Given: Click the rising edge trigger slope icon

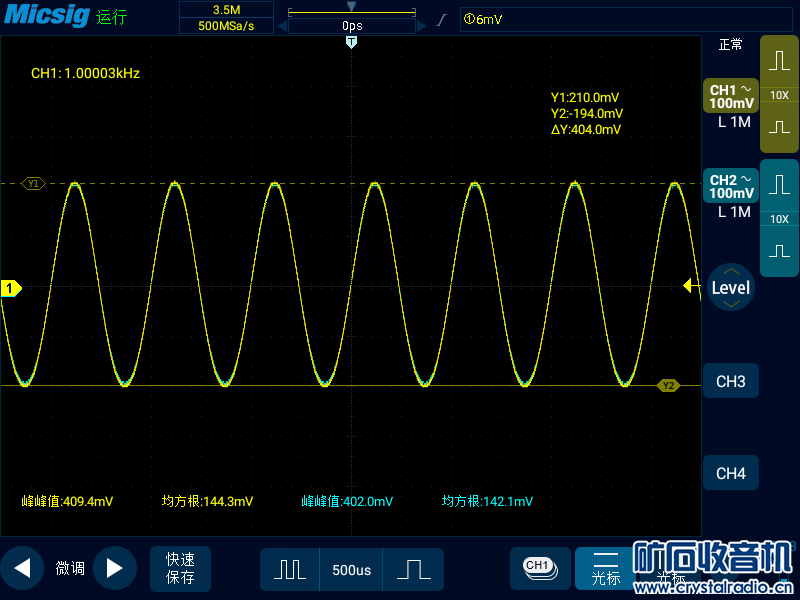Looking at the screenshot, I should [x=441, y=19].
